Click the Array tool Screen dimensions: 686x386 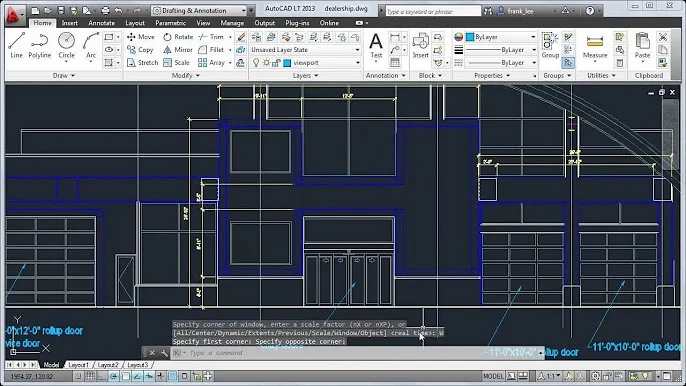point(211,63)
